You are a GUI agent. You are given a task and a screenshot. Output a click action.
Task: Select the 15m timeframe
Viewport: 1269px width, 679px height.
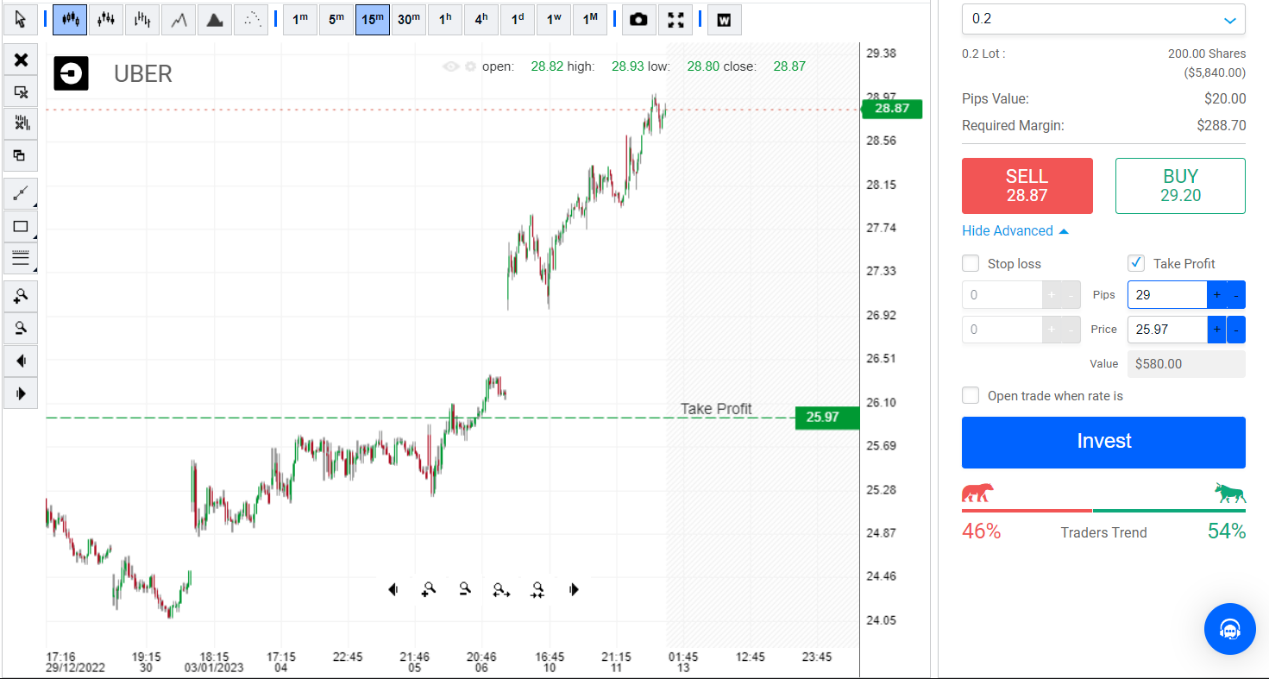[x=372, y=19]
